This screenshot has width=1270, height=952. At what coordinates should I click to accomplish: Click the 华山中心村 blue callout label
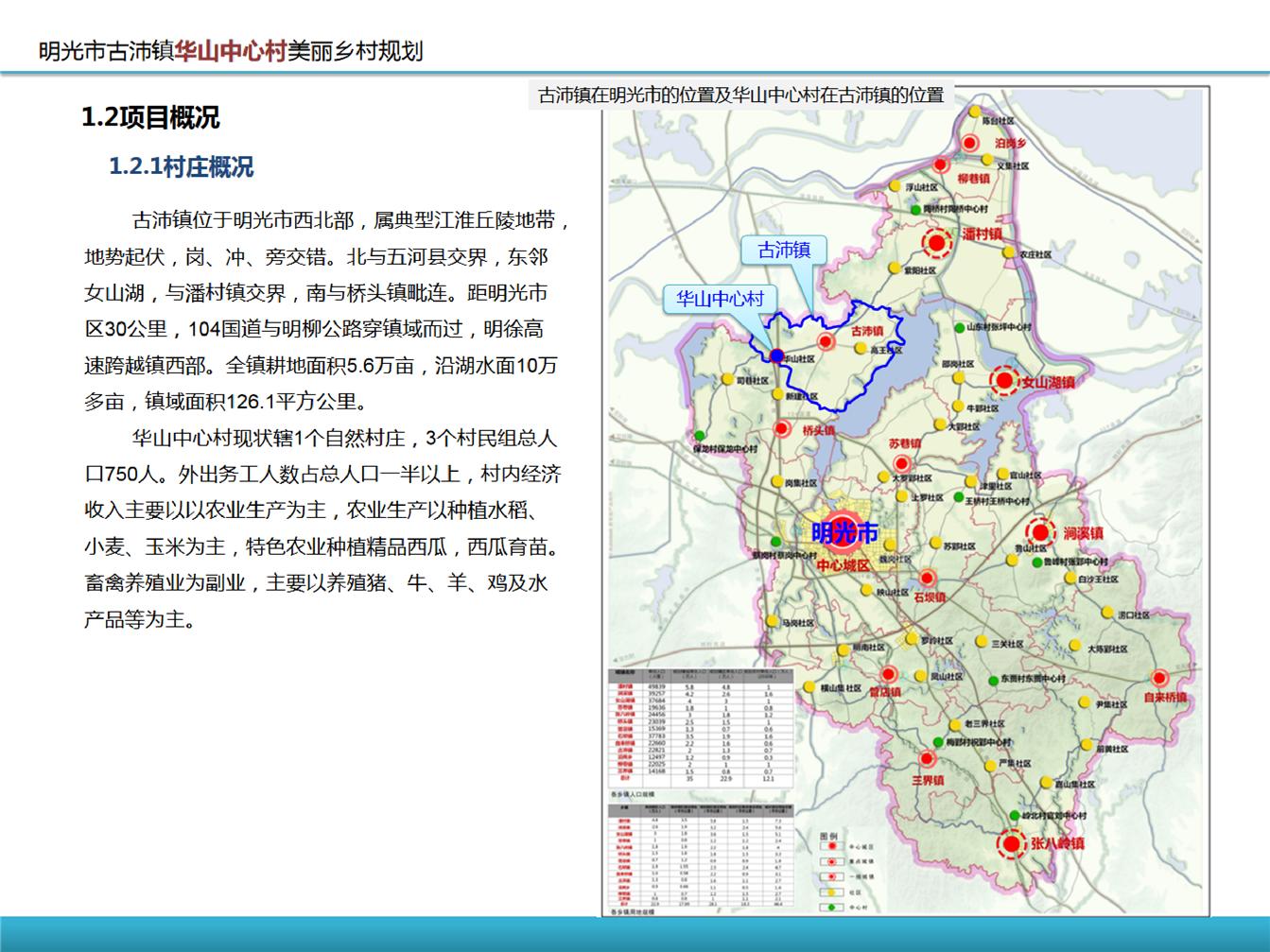(720, 299)
